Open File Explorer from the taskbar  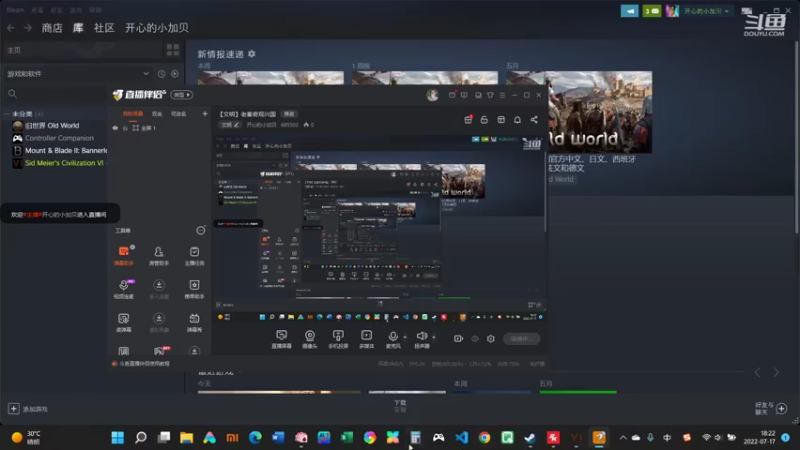pos(187,438)
